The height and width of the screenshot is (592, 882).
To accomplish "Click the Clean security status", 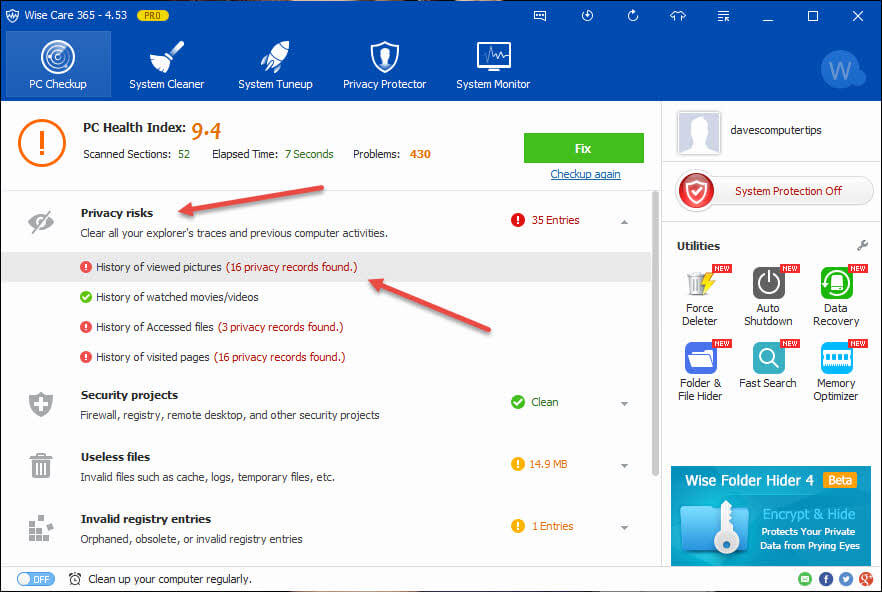I will [534, 402].
